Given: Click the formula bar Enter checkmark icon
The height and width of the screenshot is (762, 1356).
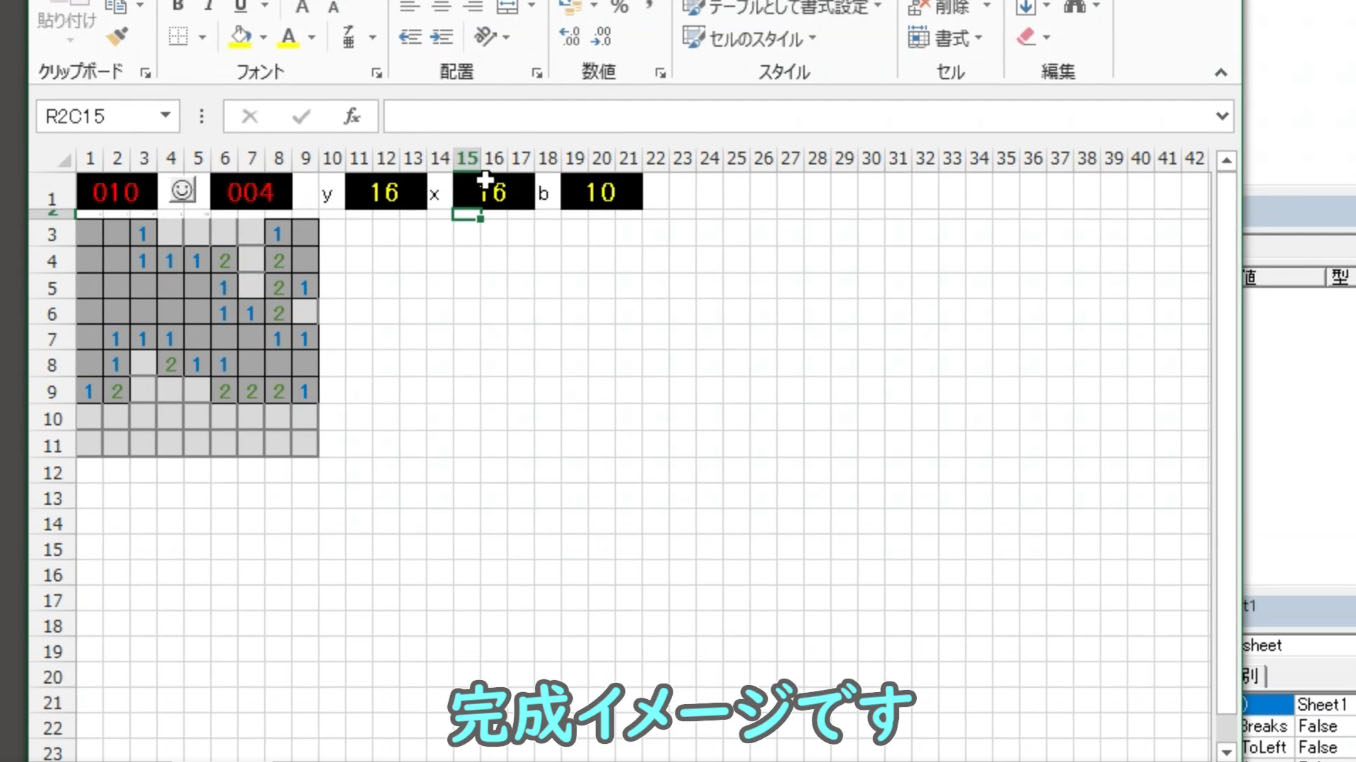Looking at the screenshot, I should (x=301, y=117).
